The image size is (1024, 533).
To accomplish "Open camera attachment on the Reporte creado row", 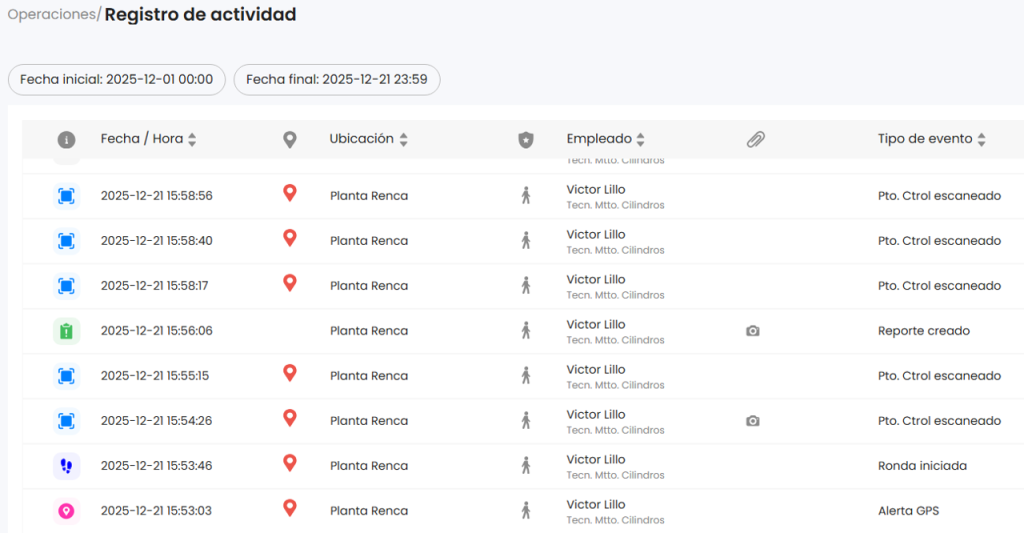I will pos(753,331).
